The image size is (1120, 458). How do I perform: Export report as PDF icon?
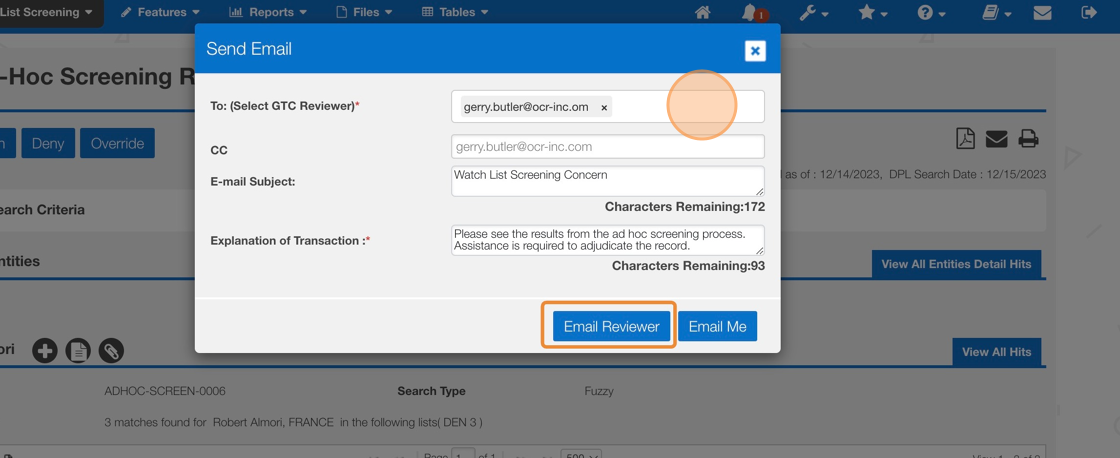(965, 138)
